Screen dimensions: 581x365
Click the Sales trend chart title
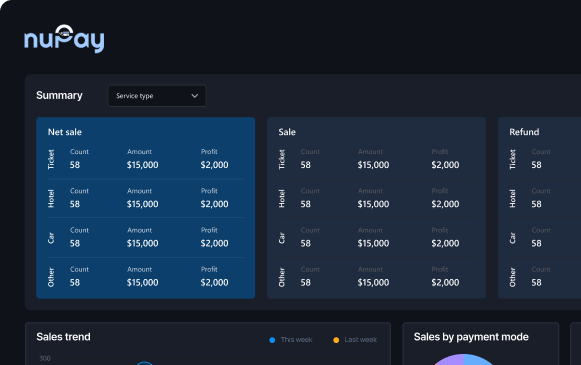(63, 337)
